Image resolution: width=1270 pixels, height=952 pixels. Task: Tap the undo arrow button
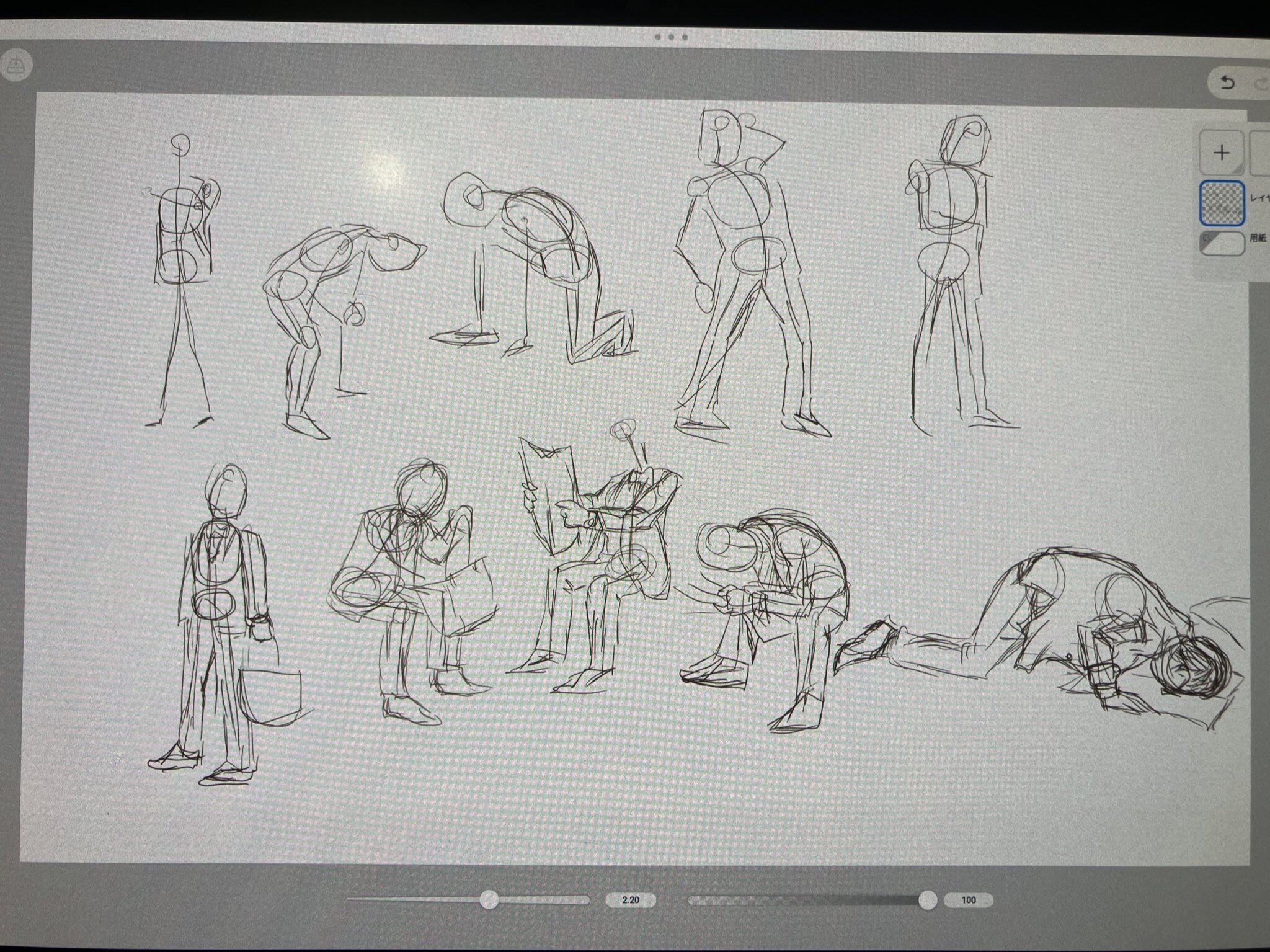tap(1227, 83)
